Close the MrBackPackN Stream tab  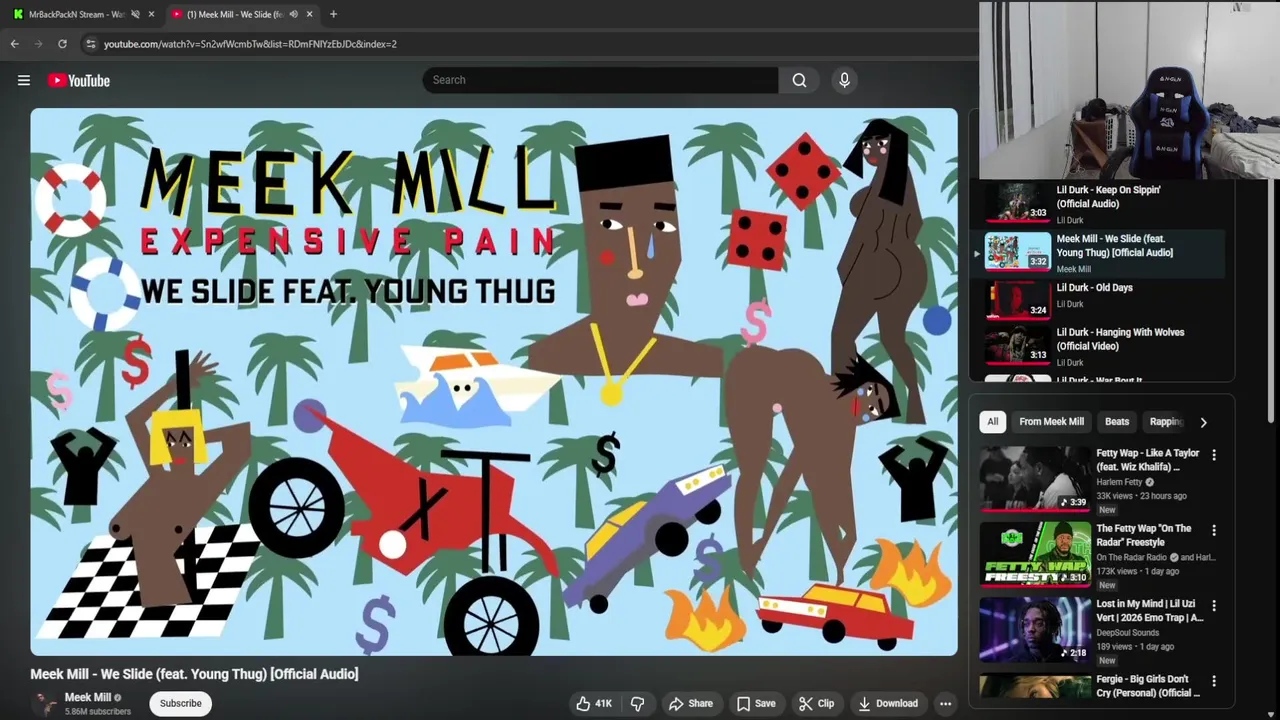(151, 14)
